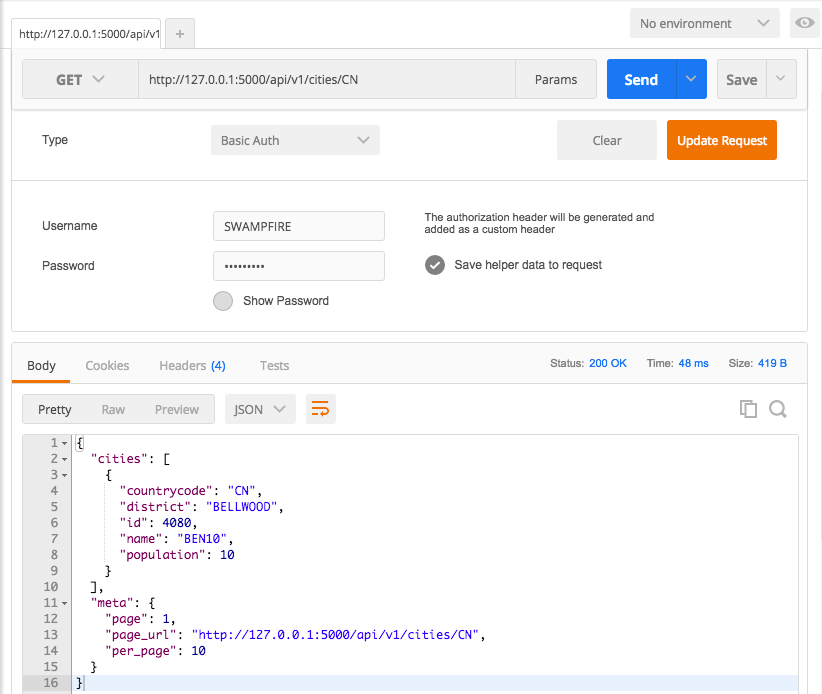Screen dimensions: 822x694
Task: Select the Pretty view mode
Action: click(x=55, y=409)
